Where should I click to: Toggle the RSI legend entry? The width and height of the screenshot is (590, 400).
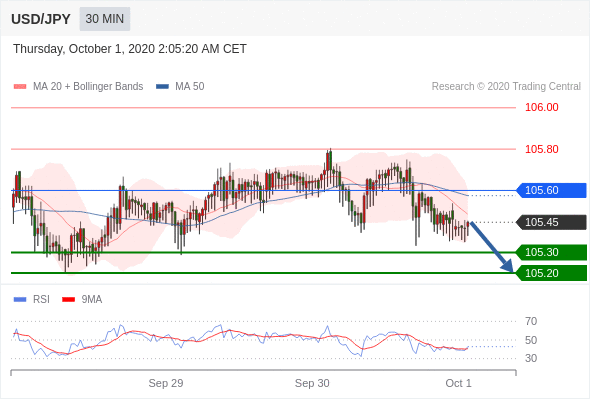click(x=32, y=299)
